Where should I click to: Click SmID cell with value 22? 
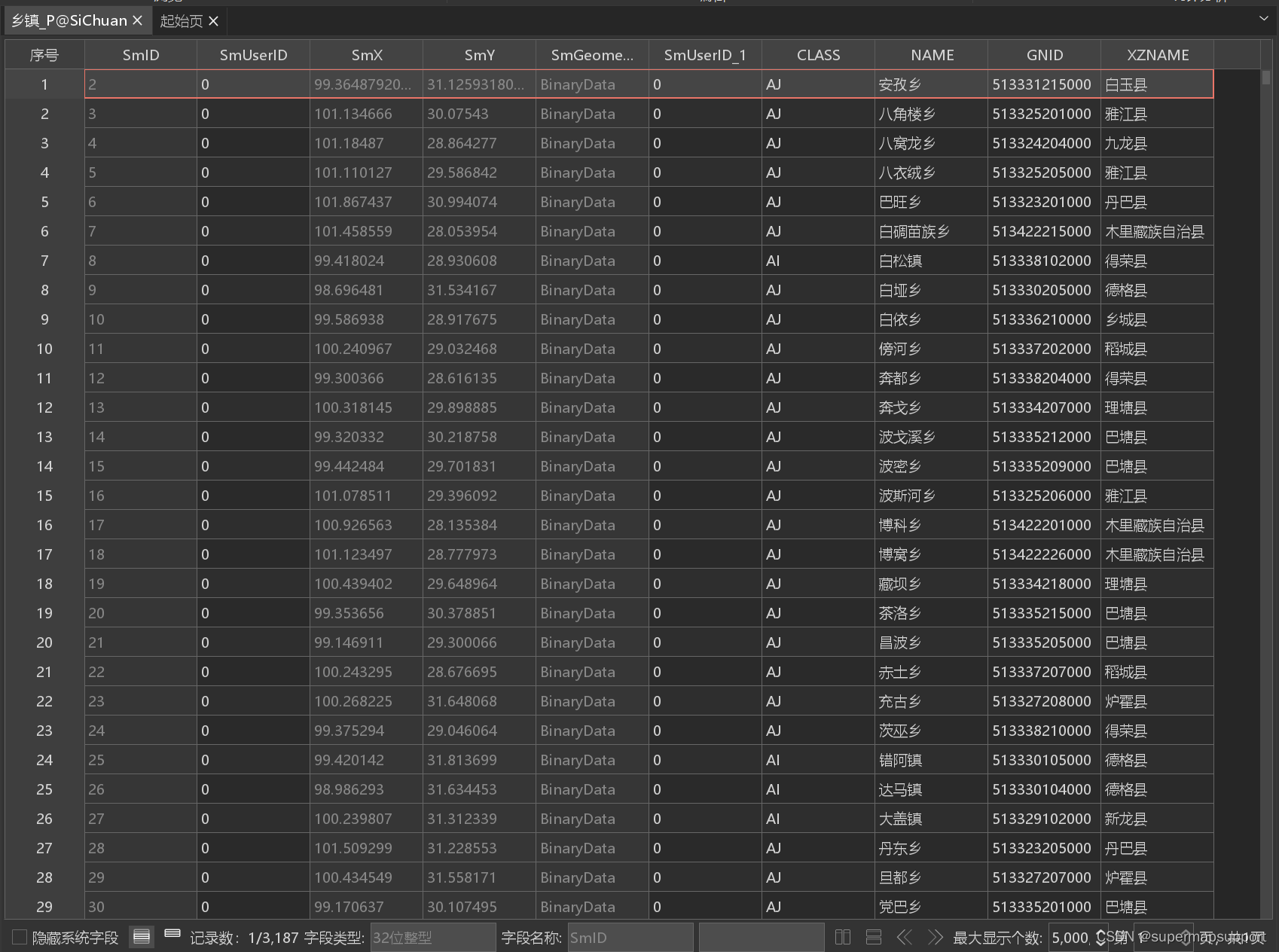(141, 672)
